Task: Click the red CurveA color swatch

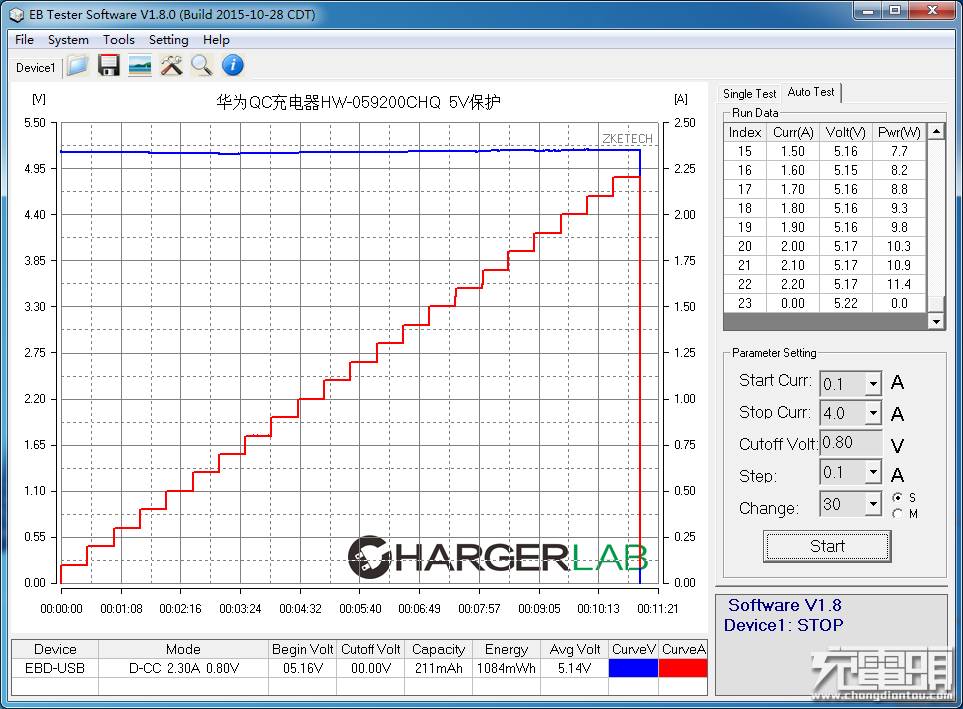Action: 683,668
